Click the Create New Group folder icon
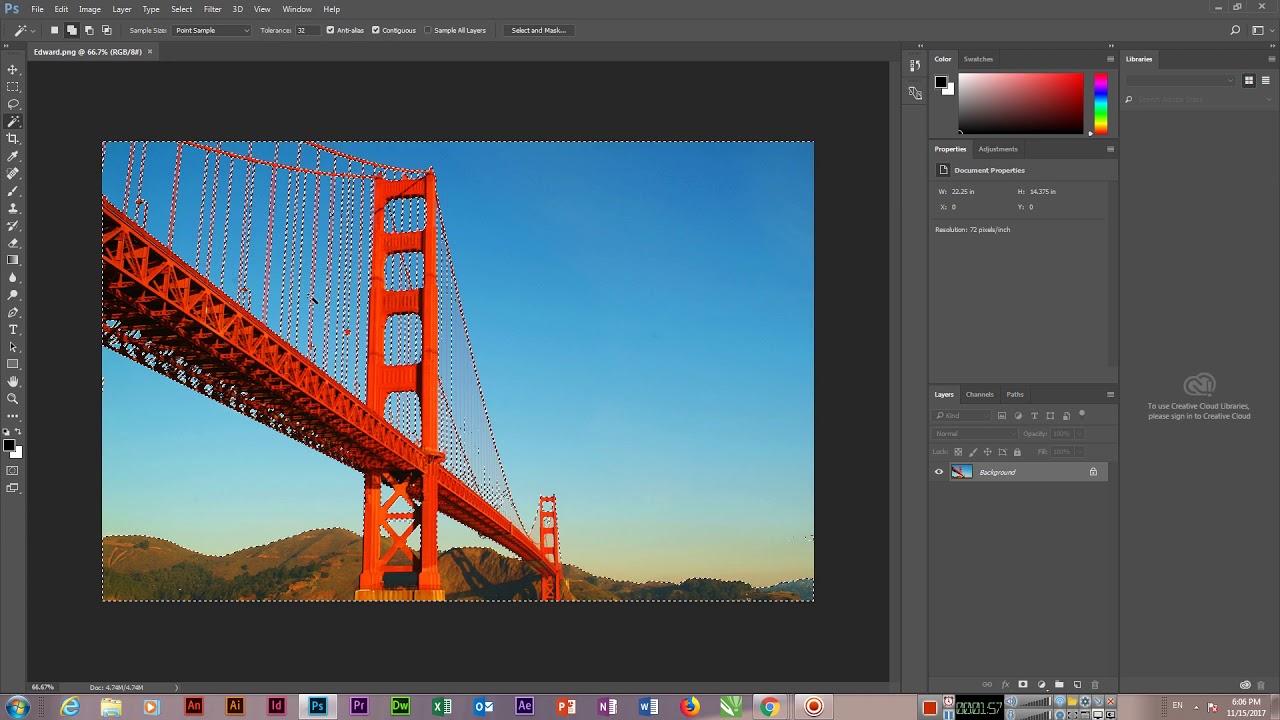 point(1059,685)
